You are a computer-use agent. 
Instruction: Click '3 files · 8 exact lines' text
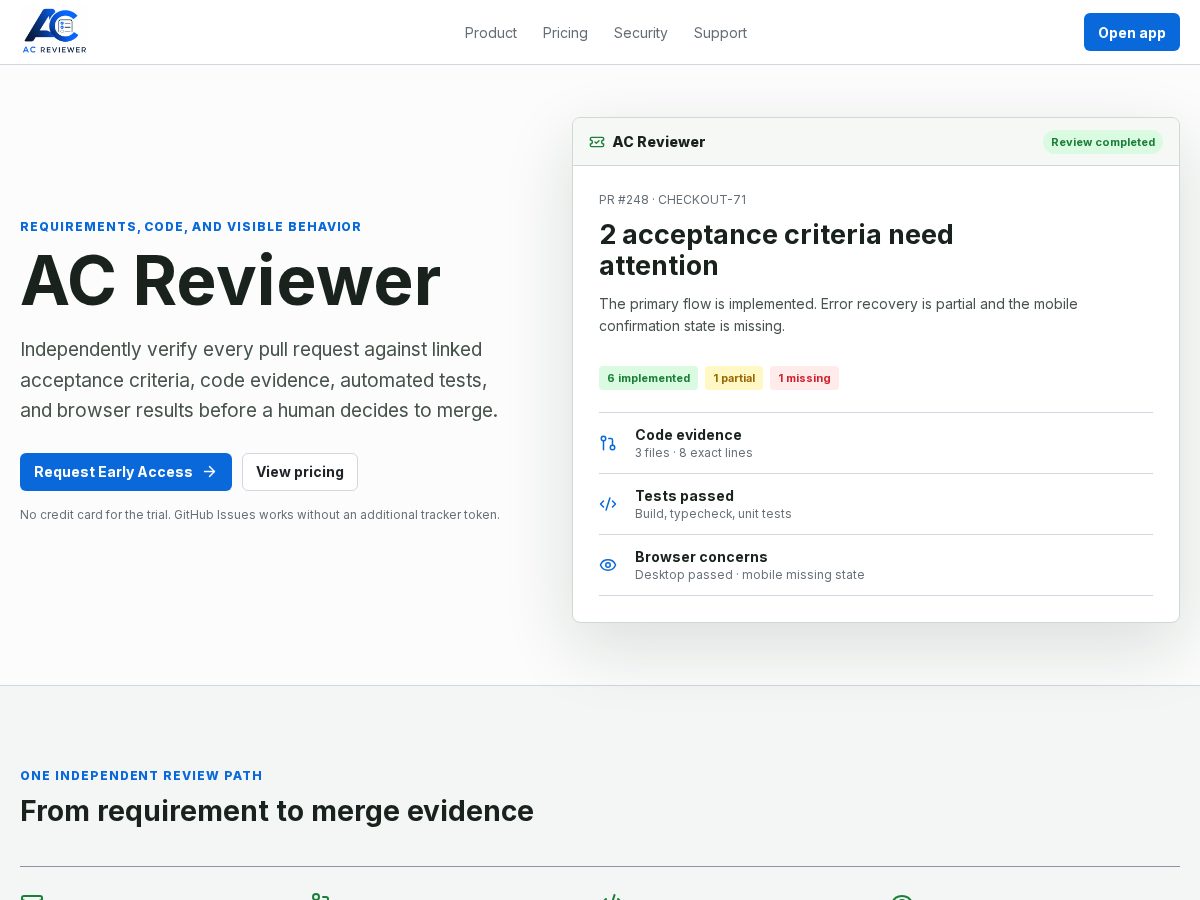click(694, 453)
